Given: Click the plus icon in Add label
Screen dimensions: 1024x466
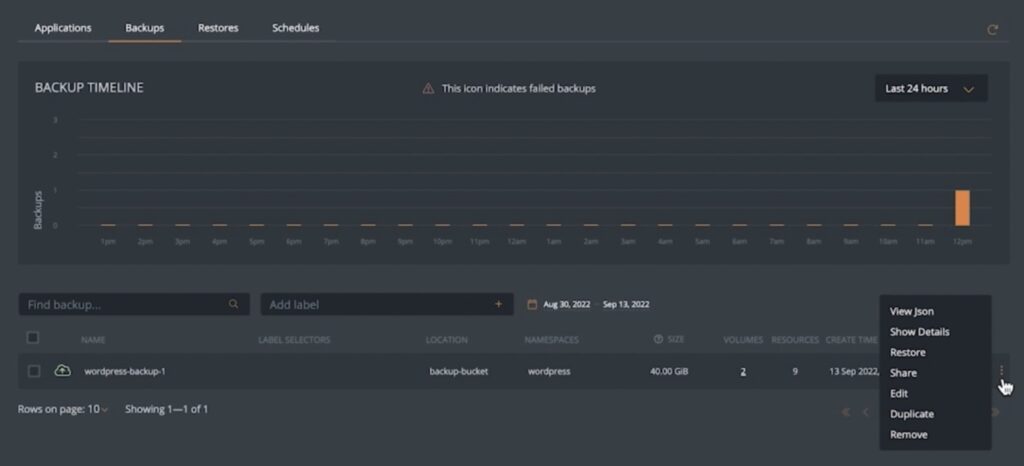Looking at the screenshot, I should tap(498, 304).
